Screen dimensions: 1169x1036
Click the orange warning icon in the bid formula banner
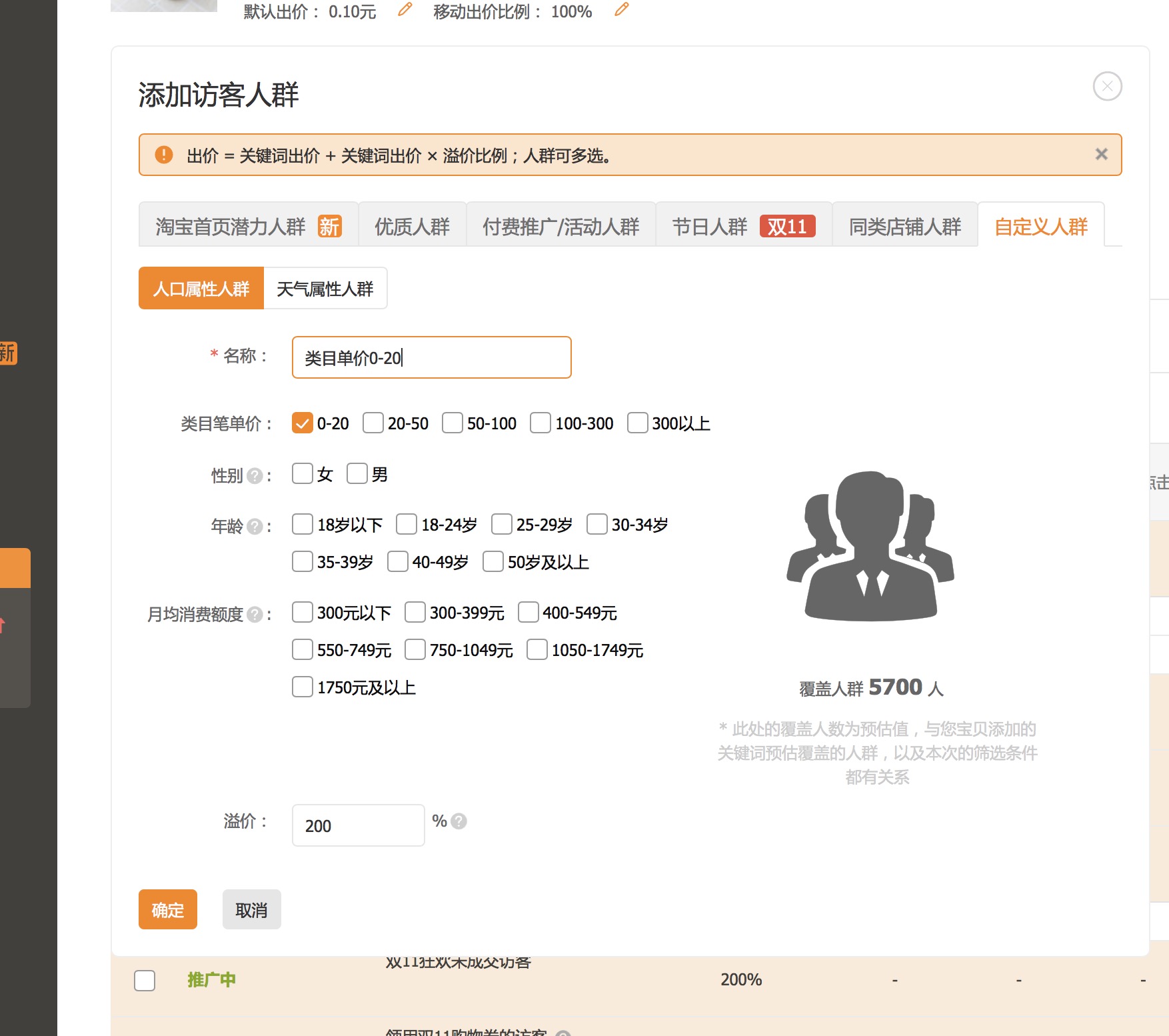pos(163,155)
